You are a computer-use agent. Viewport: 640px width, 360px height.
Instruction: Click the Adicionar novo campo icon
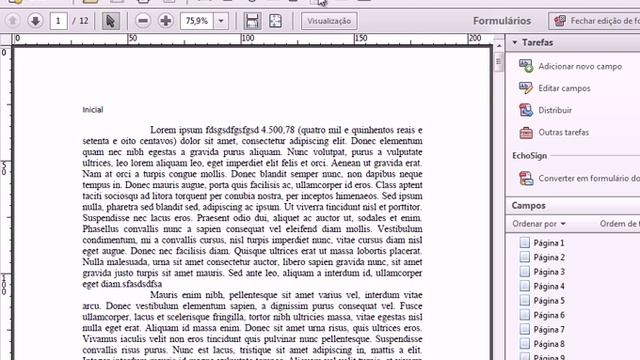526,66
